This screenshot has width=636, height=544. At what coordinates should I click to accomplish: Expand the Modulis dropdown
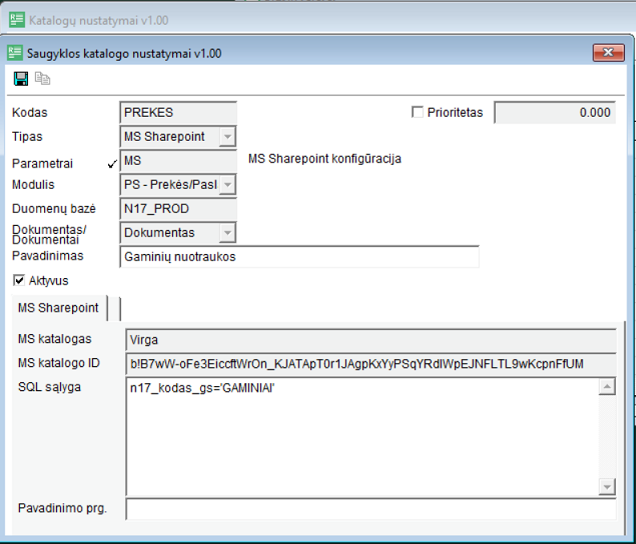[227, 185]
